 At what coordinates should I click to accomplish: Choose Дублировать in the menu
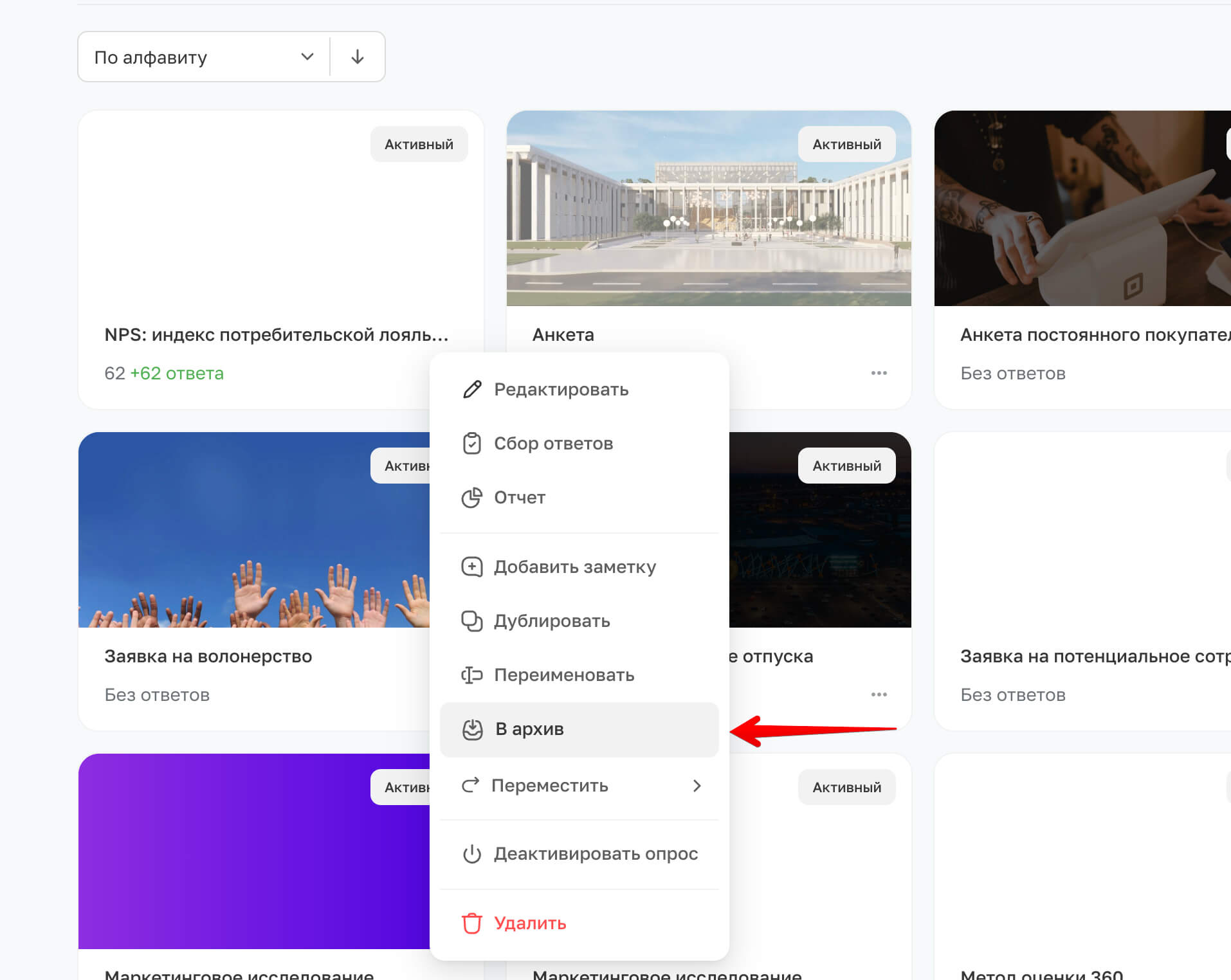[579, 621]
